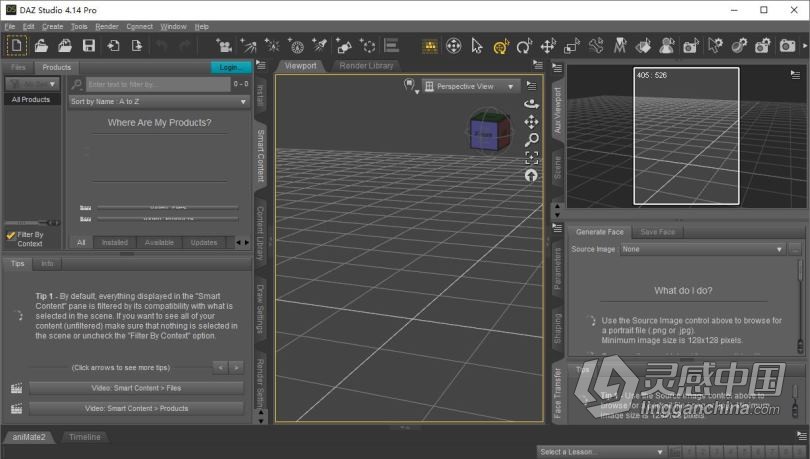This screenshot has width=810, height=459.
Task: Select the Scale tool
Action: coord(572,46)
